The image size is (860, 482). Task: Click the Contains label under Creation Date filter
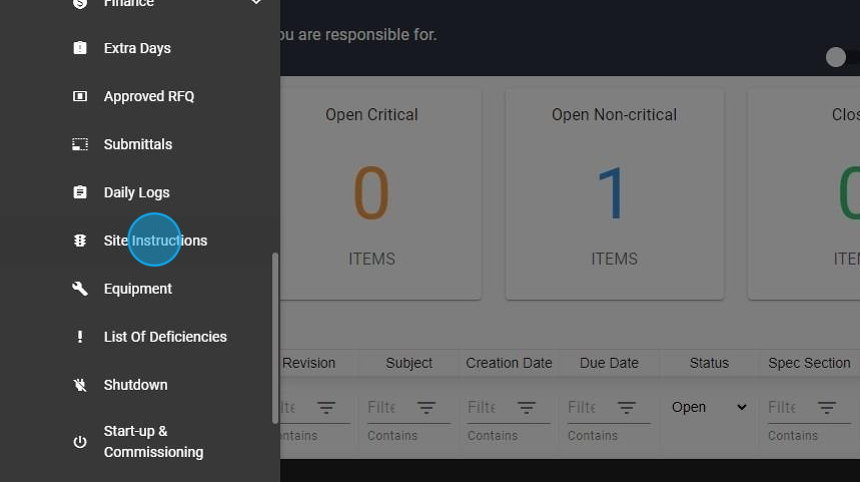(x=493, y=435)
